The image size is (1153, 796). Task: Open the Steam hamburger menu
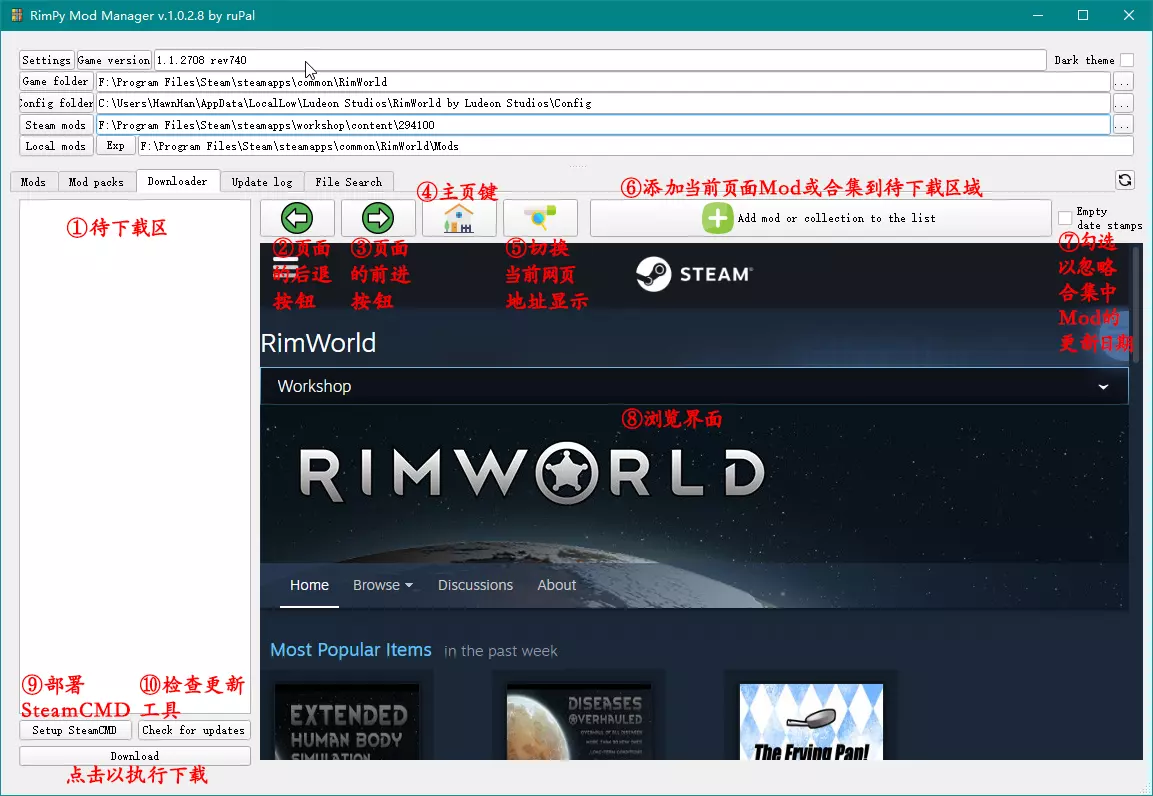[x=285, y=266]
